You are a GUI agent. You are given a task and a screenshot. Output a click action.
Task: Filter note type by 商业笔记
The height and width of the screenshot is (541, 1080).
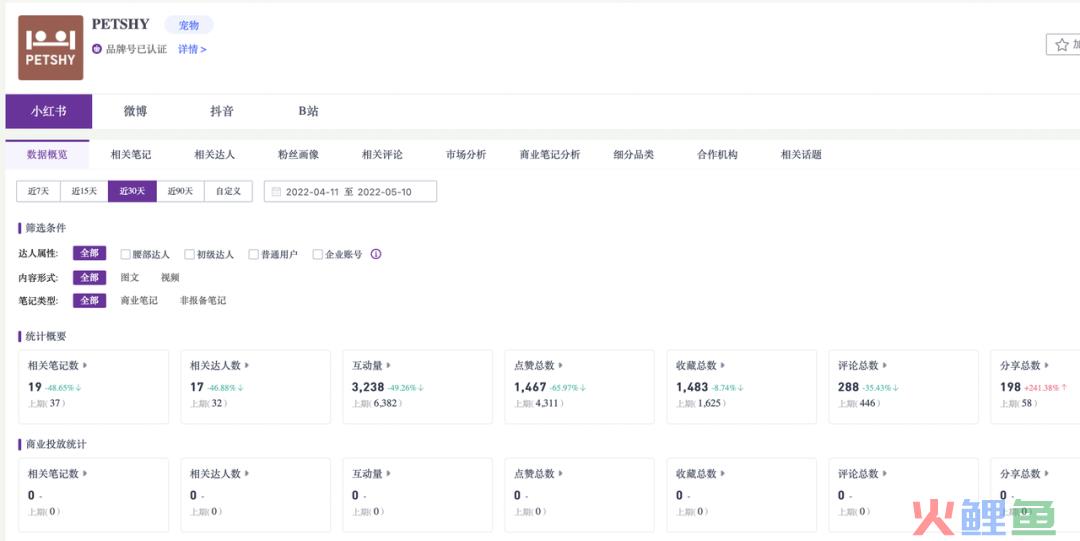[x=139, y=301]
